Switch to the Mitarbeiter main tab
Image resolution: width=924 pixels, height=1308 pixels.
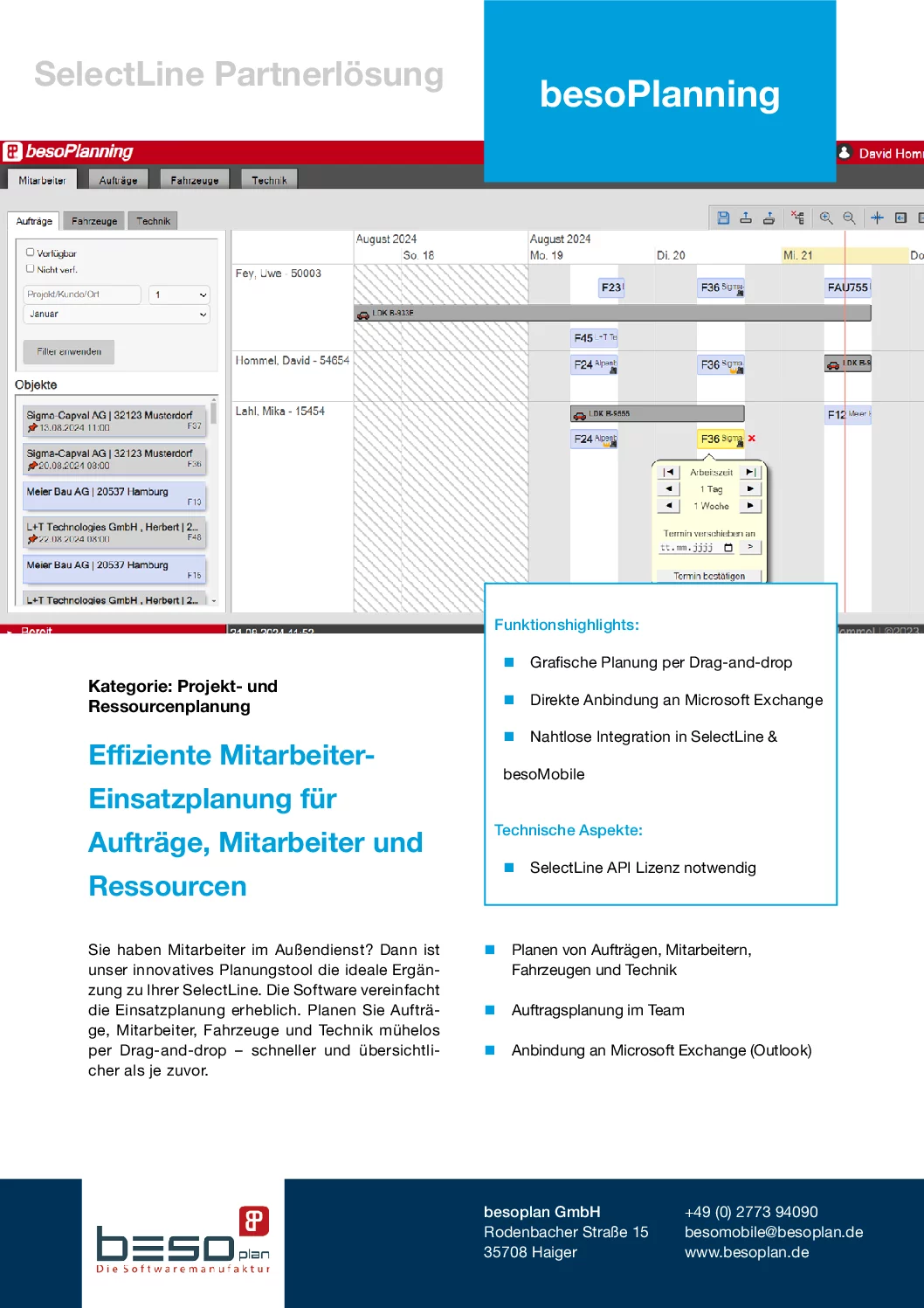point(42,180)
